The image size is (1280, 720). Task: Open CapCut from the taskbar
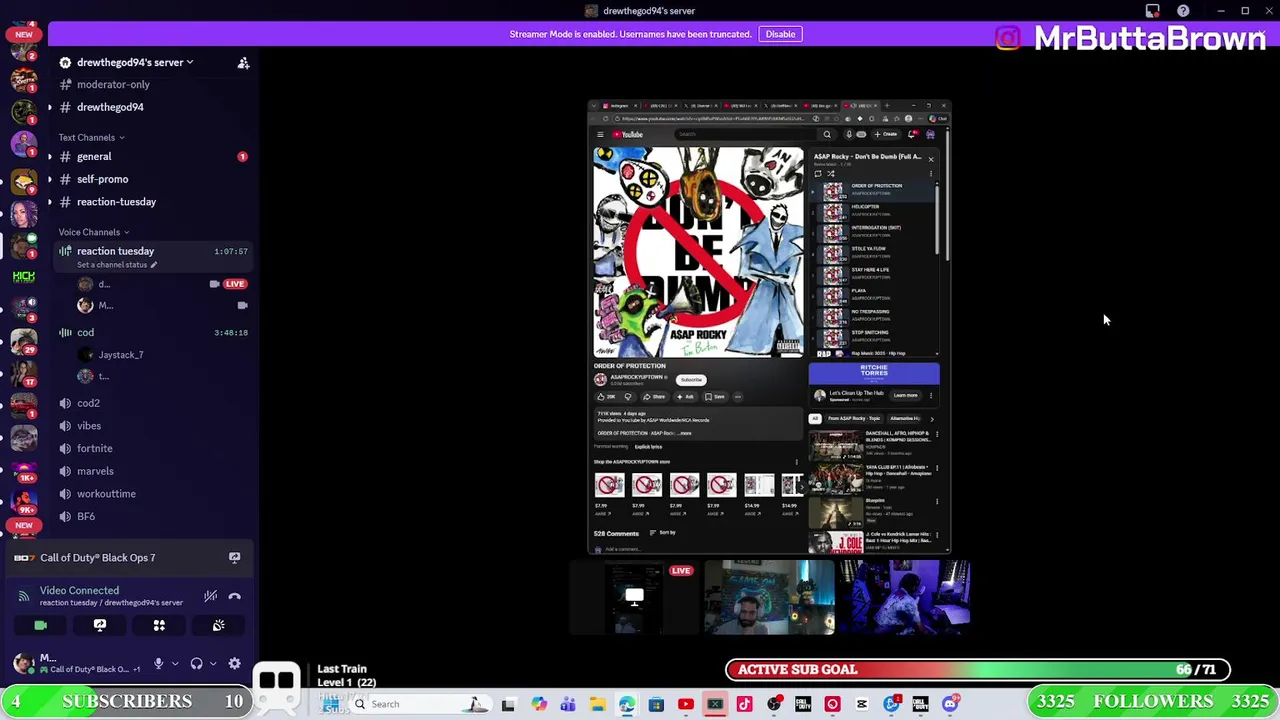pos(862,704)
